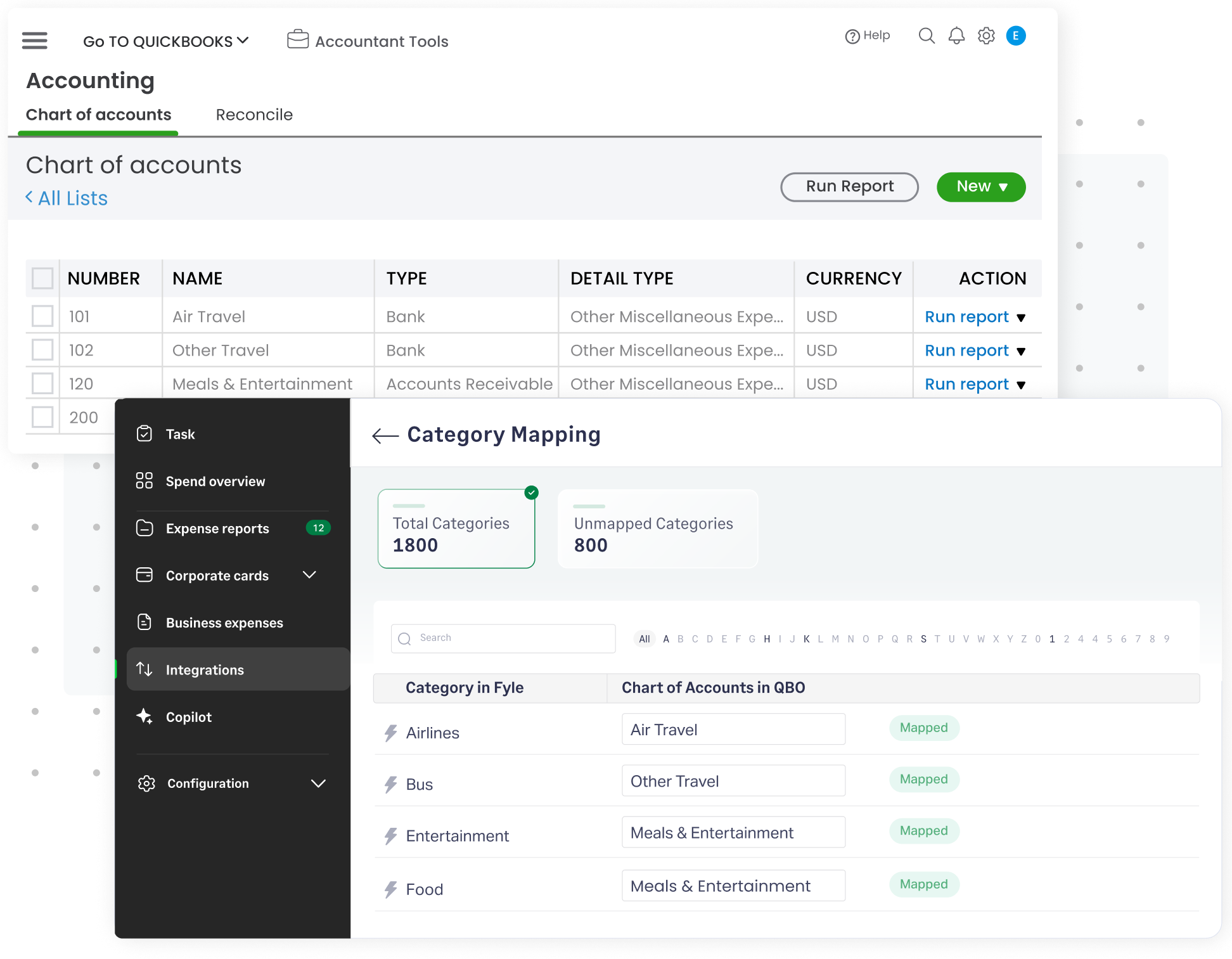1232x959 pixels.
Task: Click the Accountant Tools briefcase icon
Action: (298, 40)
